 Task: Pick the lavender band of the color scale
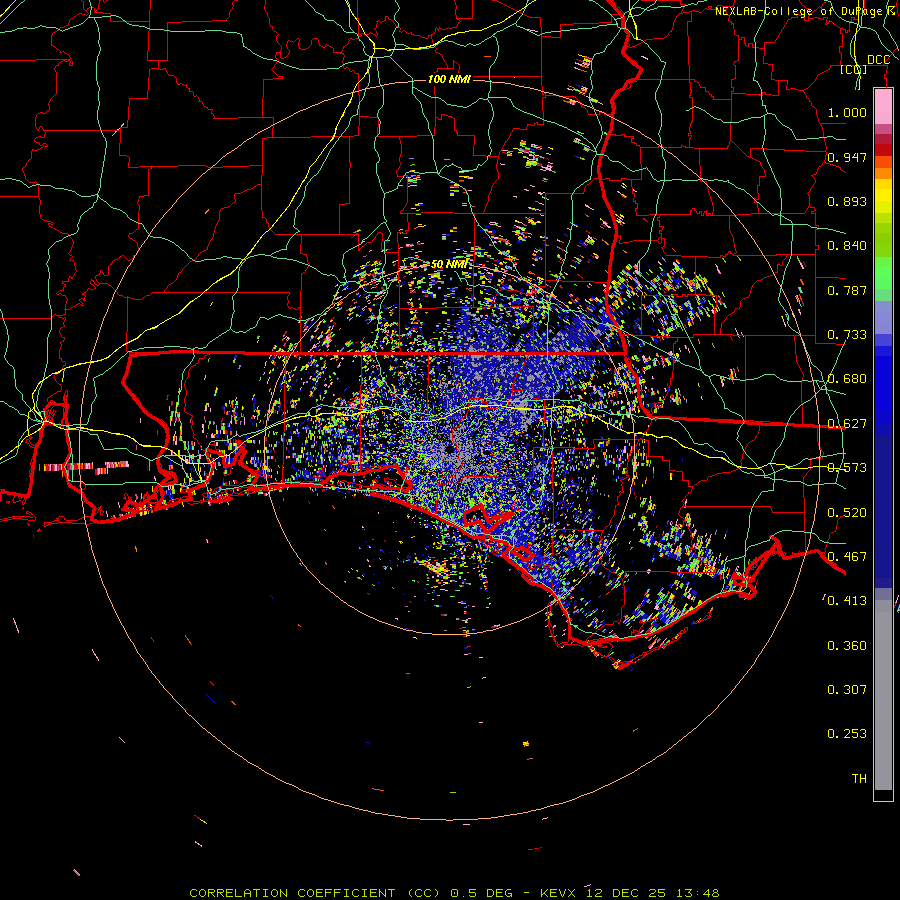tap(883, 317)
